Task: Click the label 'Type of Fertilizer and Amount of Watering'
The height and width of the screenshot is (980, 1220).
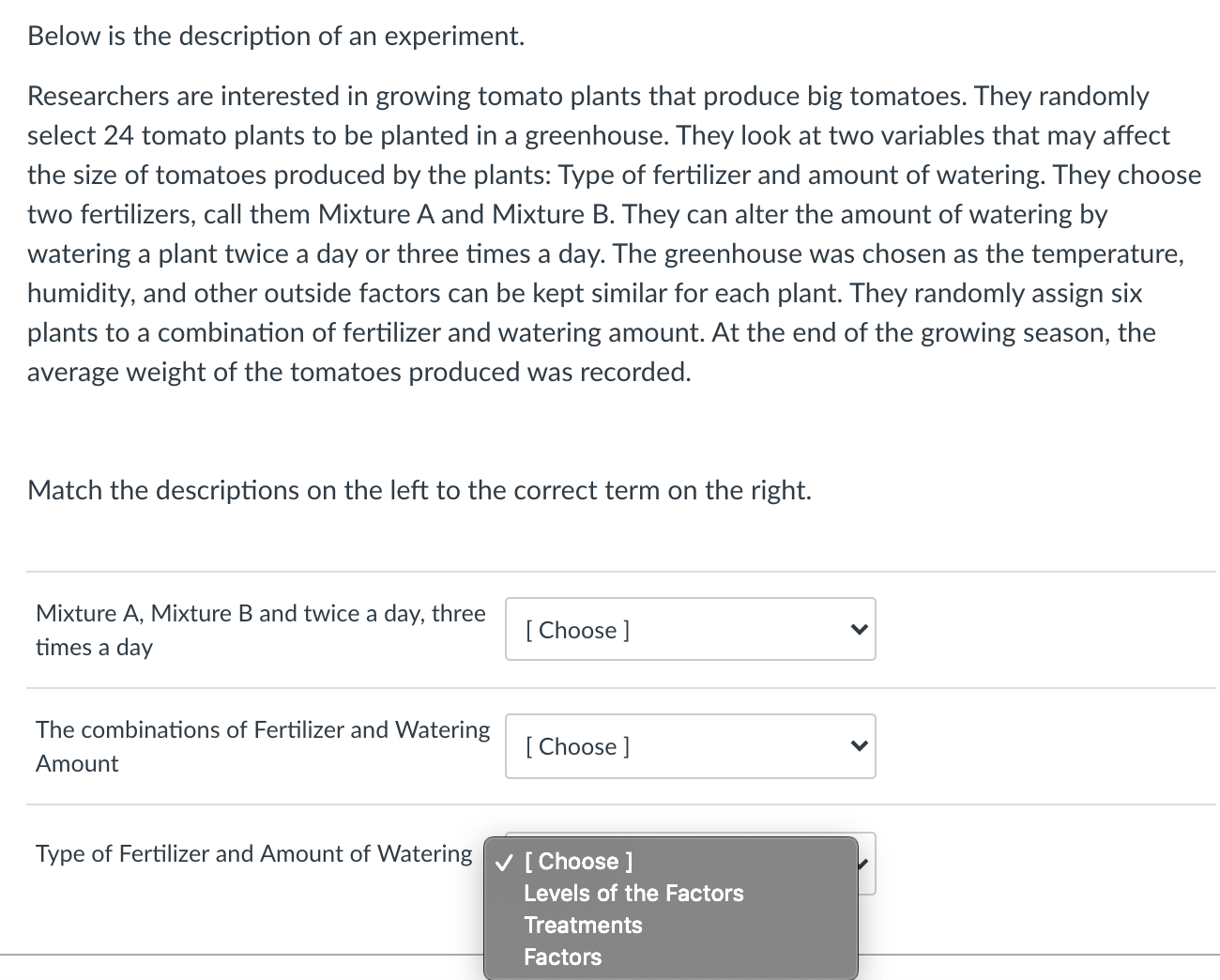Action: click(x=253, y=854)
